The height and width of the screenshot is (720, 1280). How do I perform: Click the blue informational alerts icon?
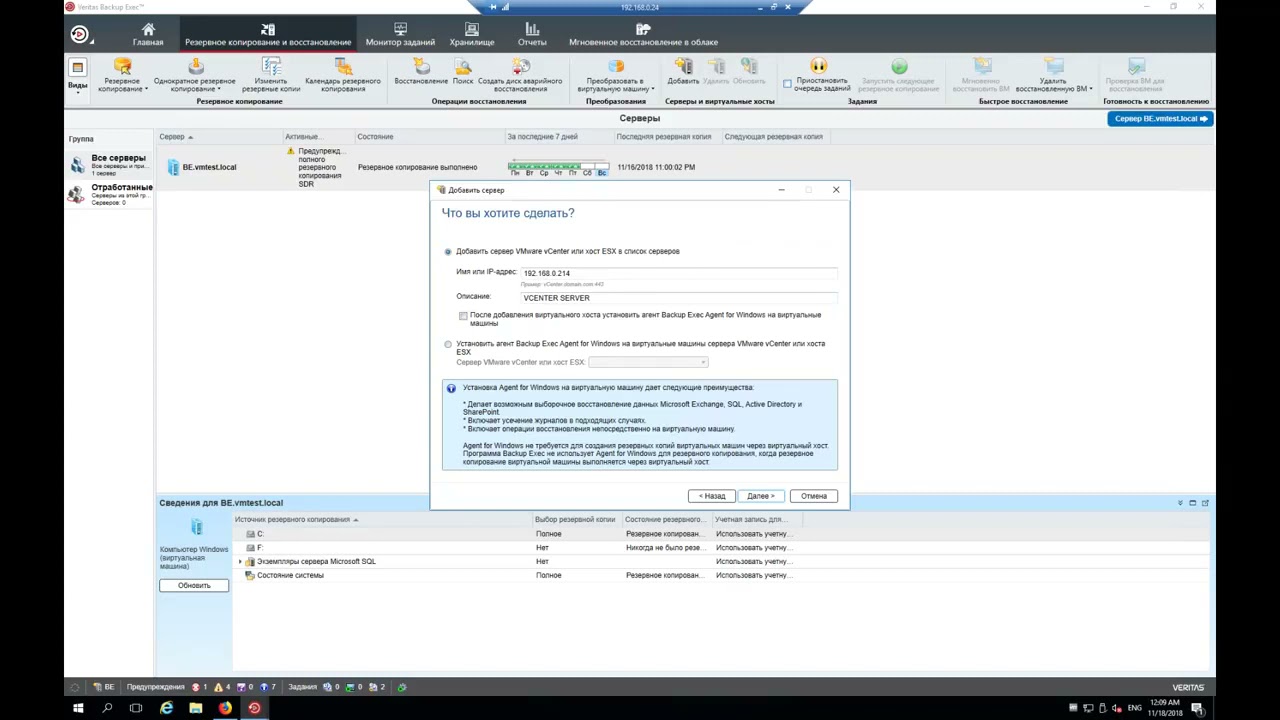click(x=264, y=687)
